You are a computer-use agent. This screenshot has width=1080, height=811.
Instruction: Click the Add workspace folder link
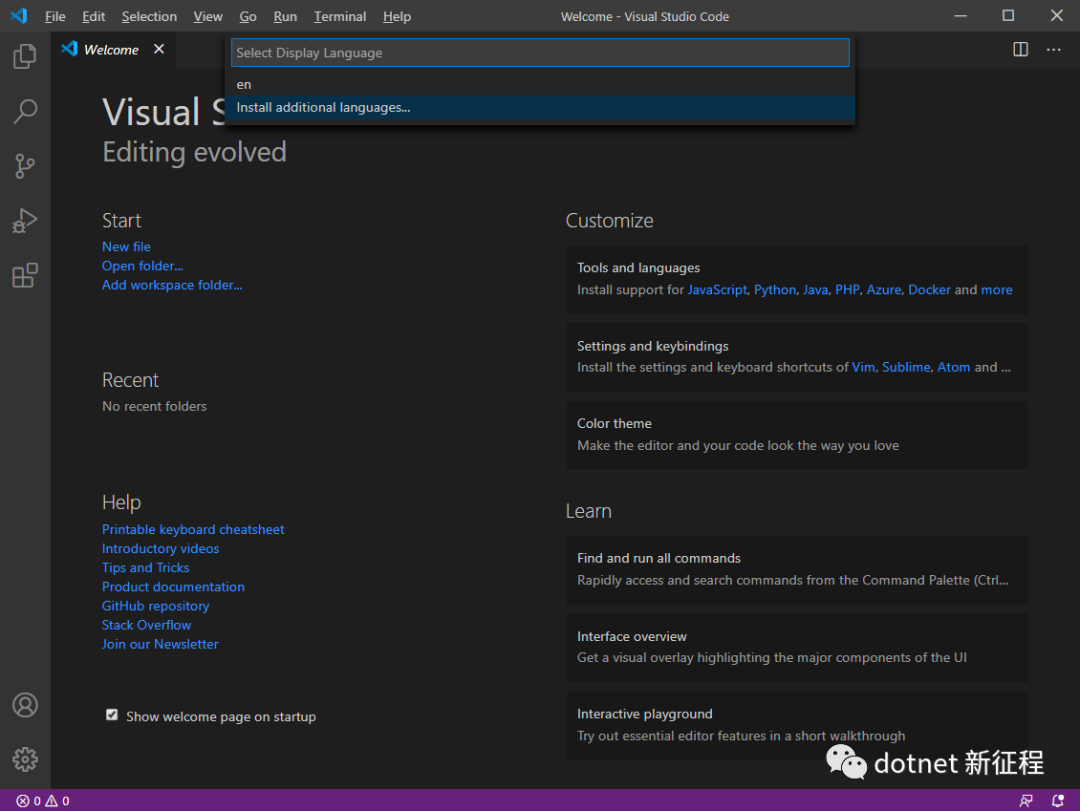pos(172,285)
